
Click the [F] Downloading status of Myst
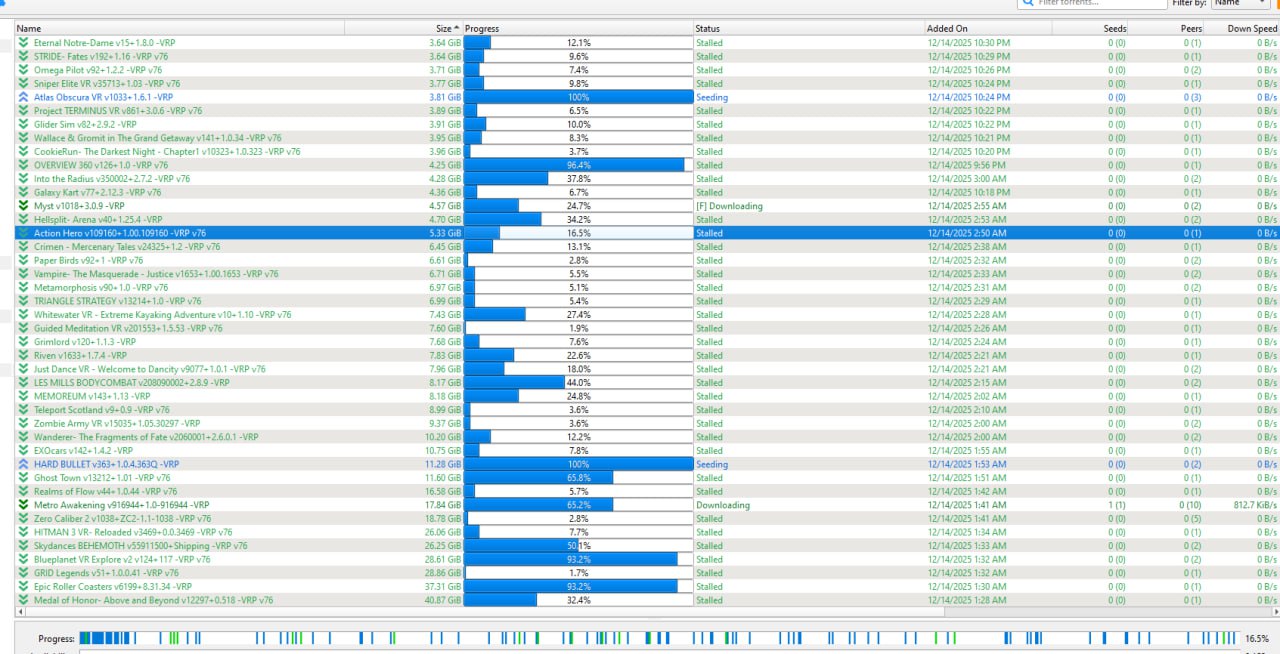729,206
